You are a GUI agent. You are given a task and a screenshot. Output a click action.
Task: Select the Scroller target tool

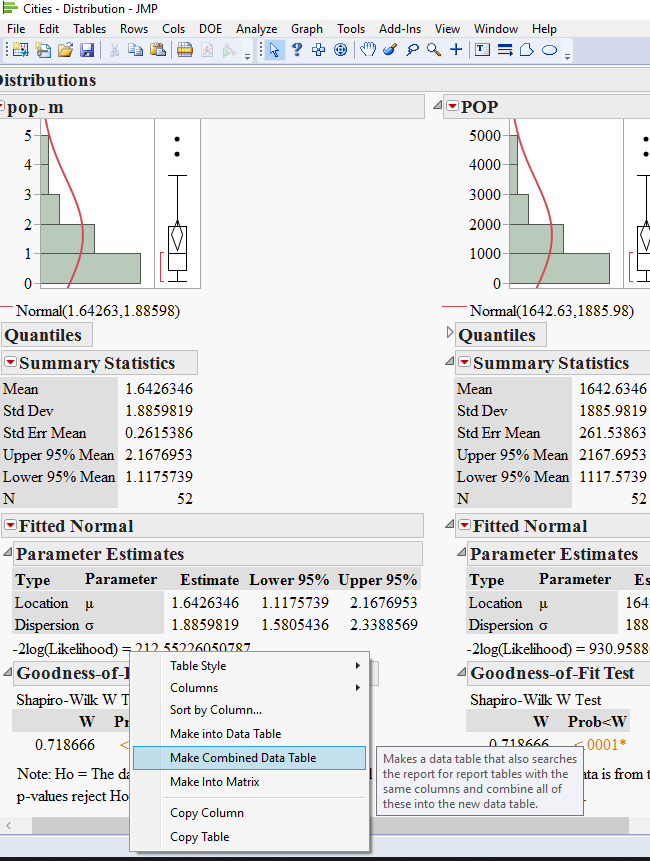(340, 50)
